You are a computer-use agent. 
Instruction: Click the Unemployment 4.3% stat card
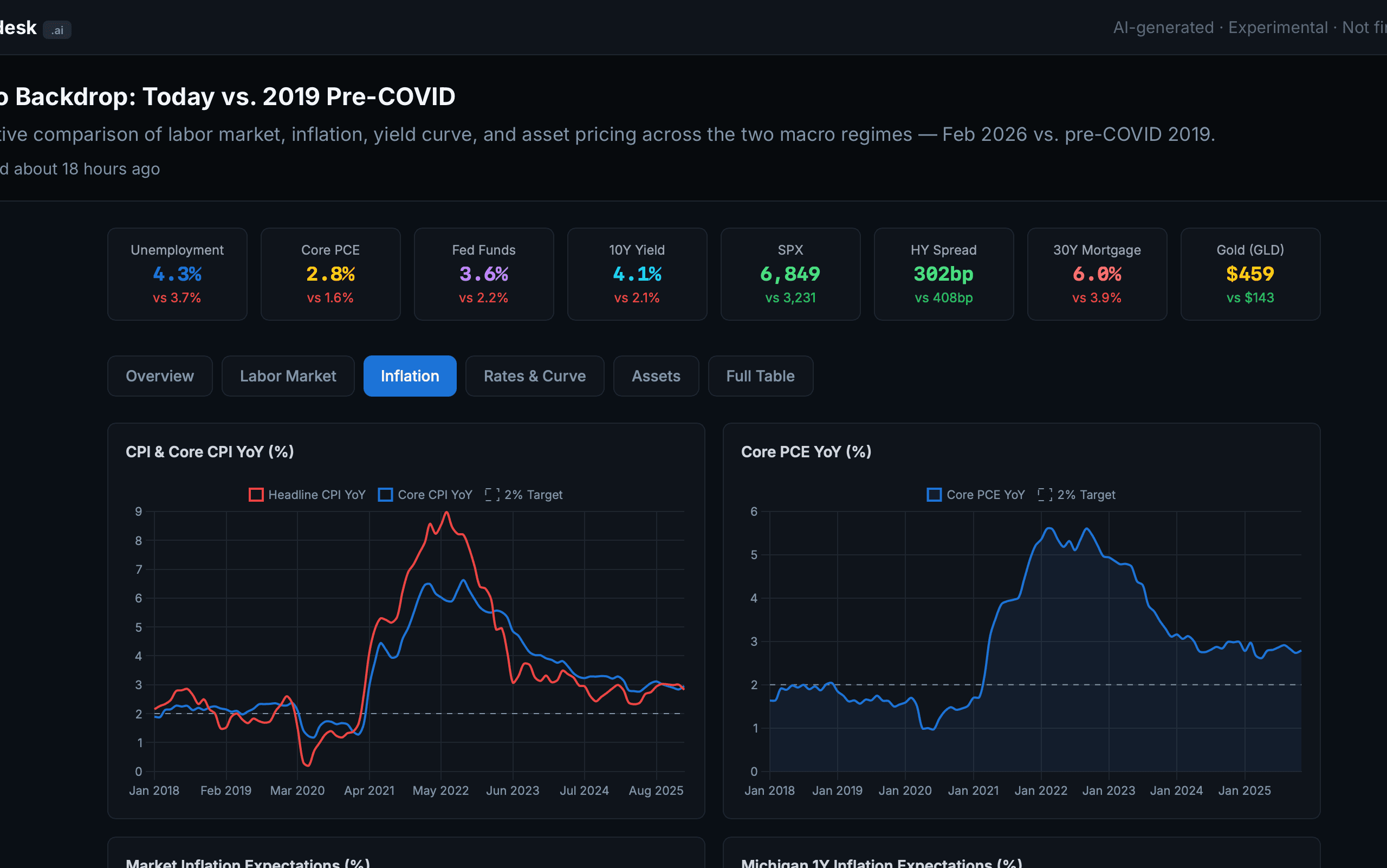[177, 274]
